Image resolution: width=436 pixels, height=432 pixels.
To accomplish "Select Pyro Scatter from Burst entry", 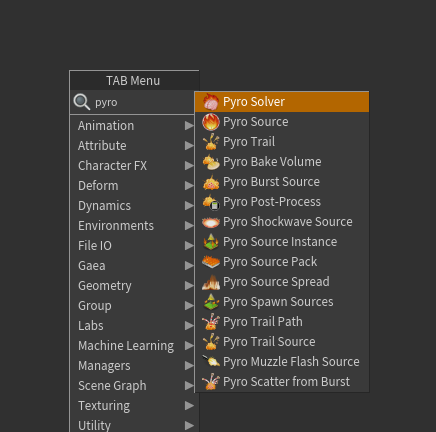I will 282,382.
